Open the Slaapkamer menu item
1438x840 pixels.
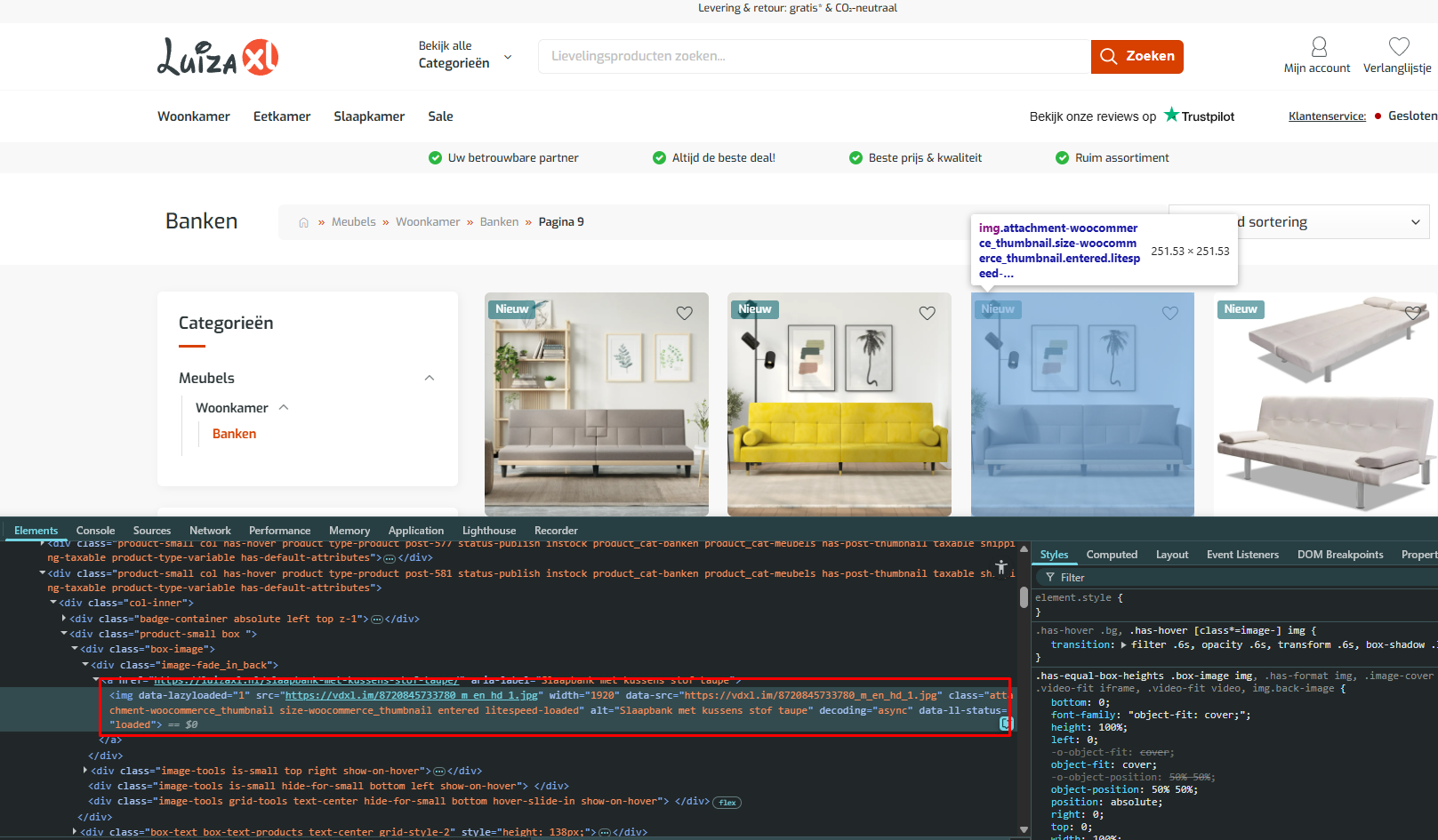[369, 116]
